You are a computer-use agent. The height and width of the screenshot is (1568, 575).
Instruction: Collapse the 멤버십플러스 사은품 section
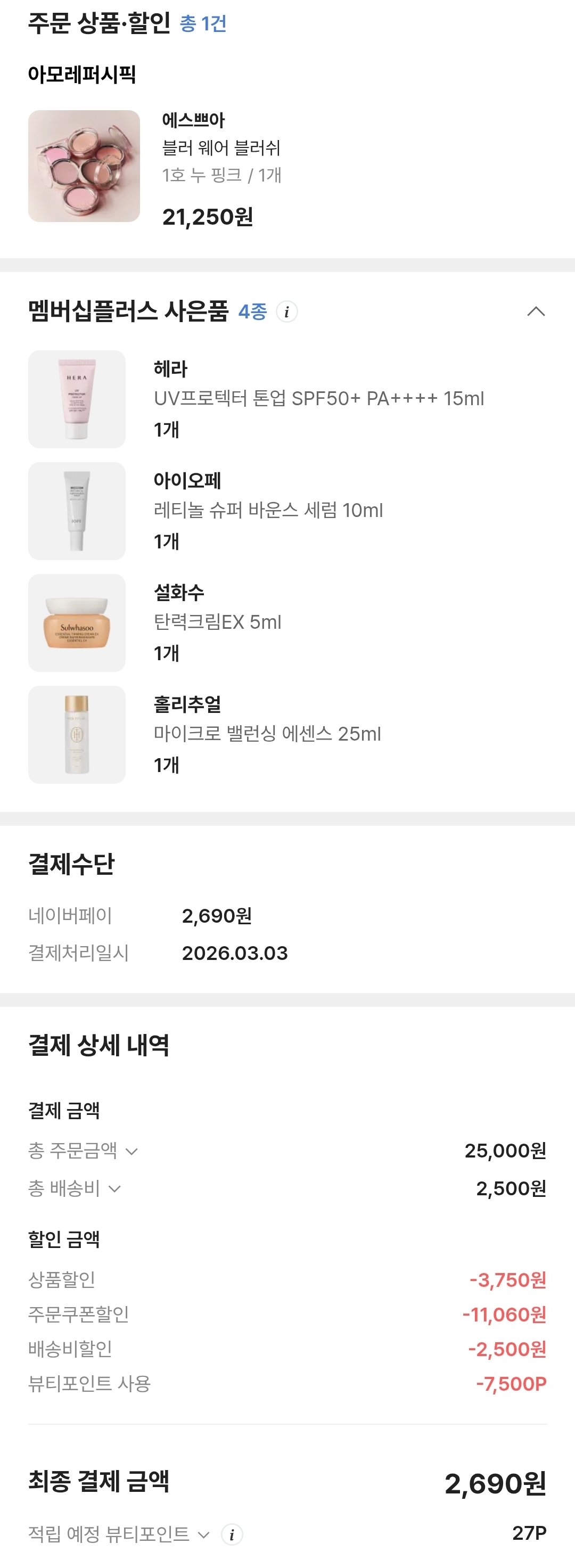(x=536, y=311)
